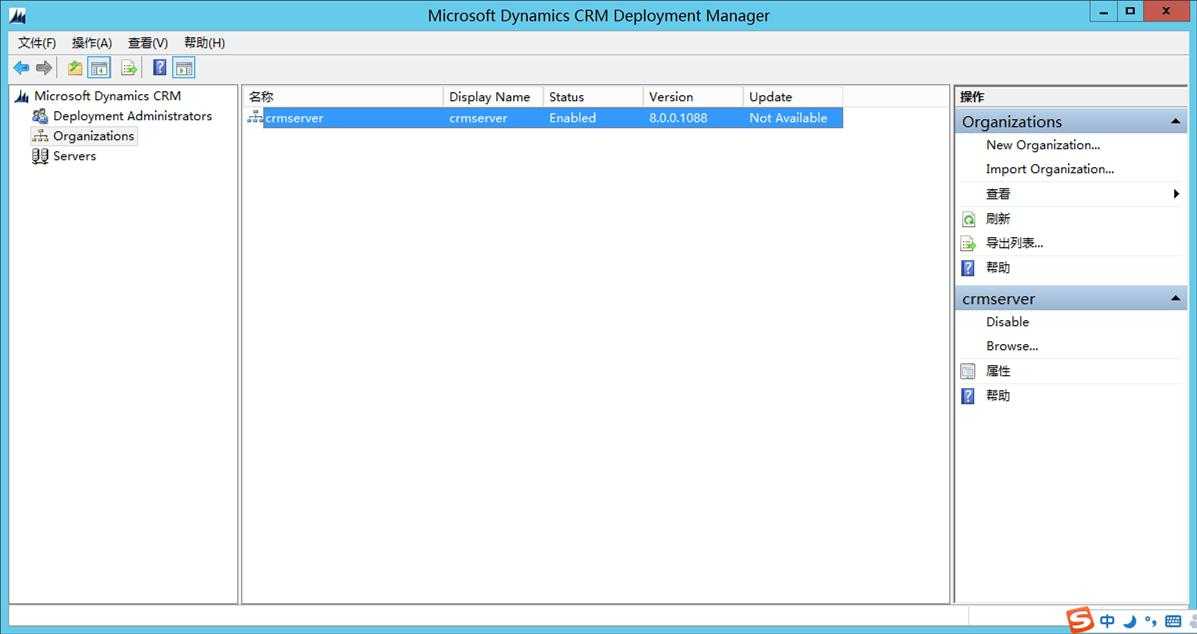
Task: Go up one level in the tree
Action: click(x=75, y=69)
